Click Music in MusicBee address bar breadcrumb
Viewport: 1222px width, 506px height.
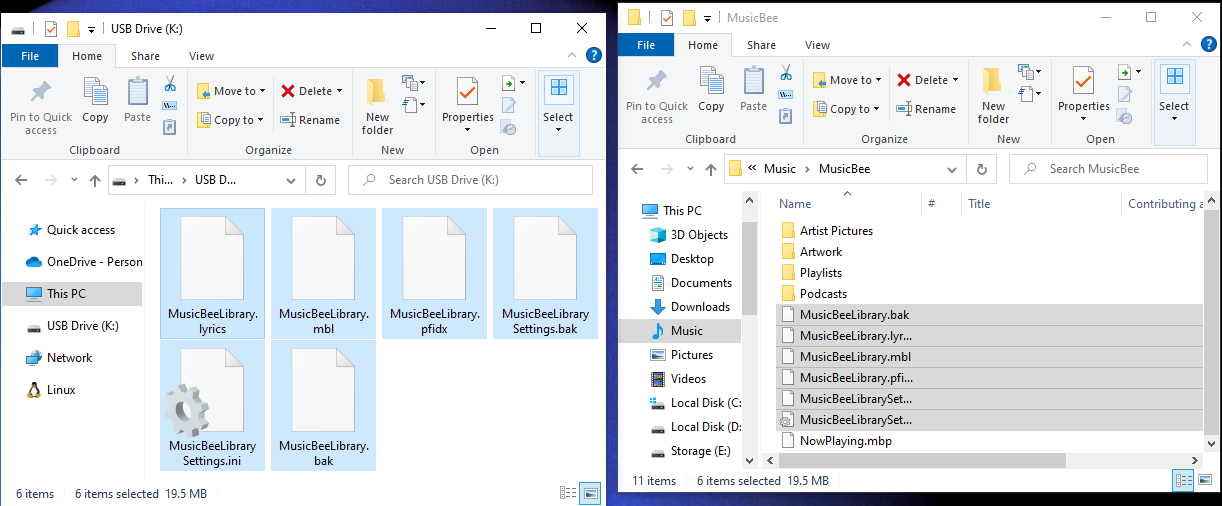click(x=780, y=169)
